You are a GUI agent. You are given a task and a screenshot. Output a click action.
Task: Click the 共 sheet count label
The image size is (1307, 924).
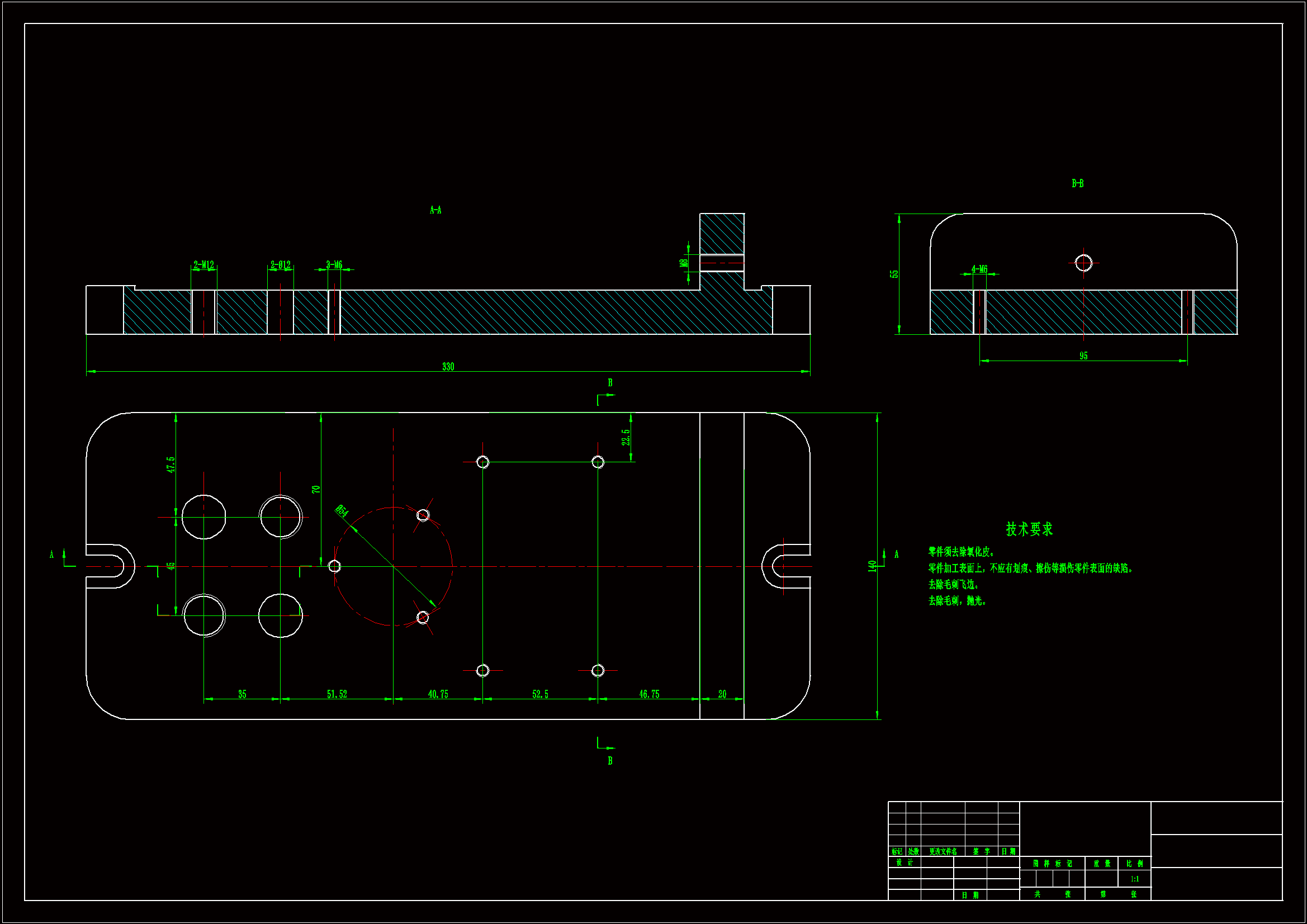pos(1037,894)
